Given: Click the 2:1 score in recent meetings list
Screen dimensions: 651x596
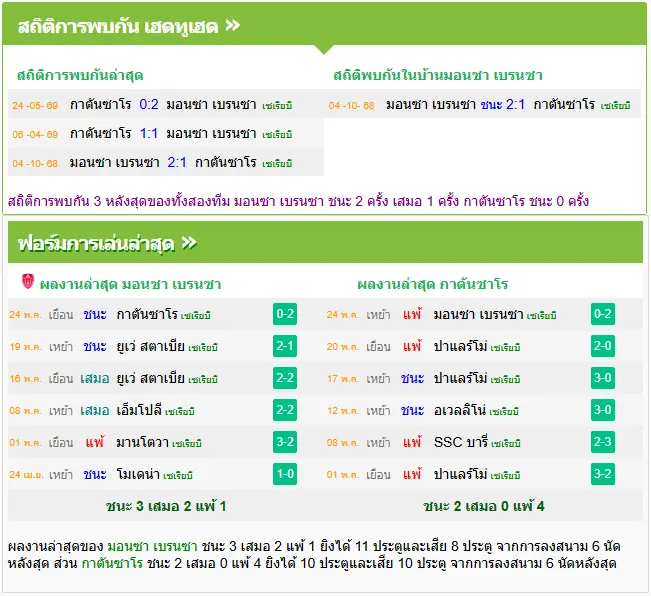Looking at the screenshot, I should click(x=177, y=162).
